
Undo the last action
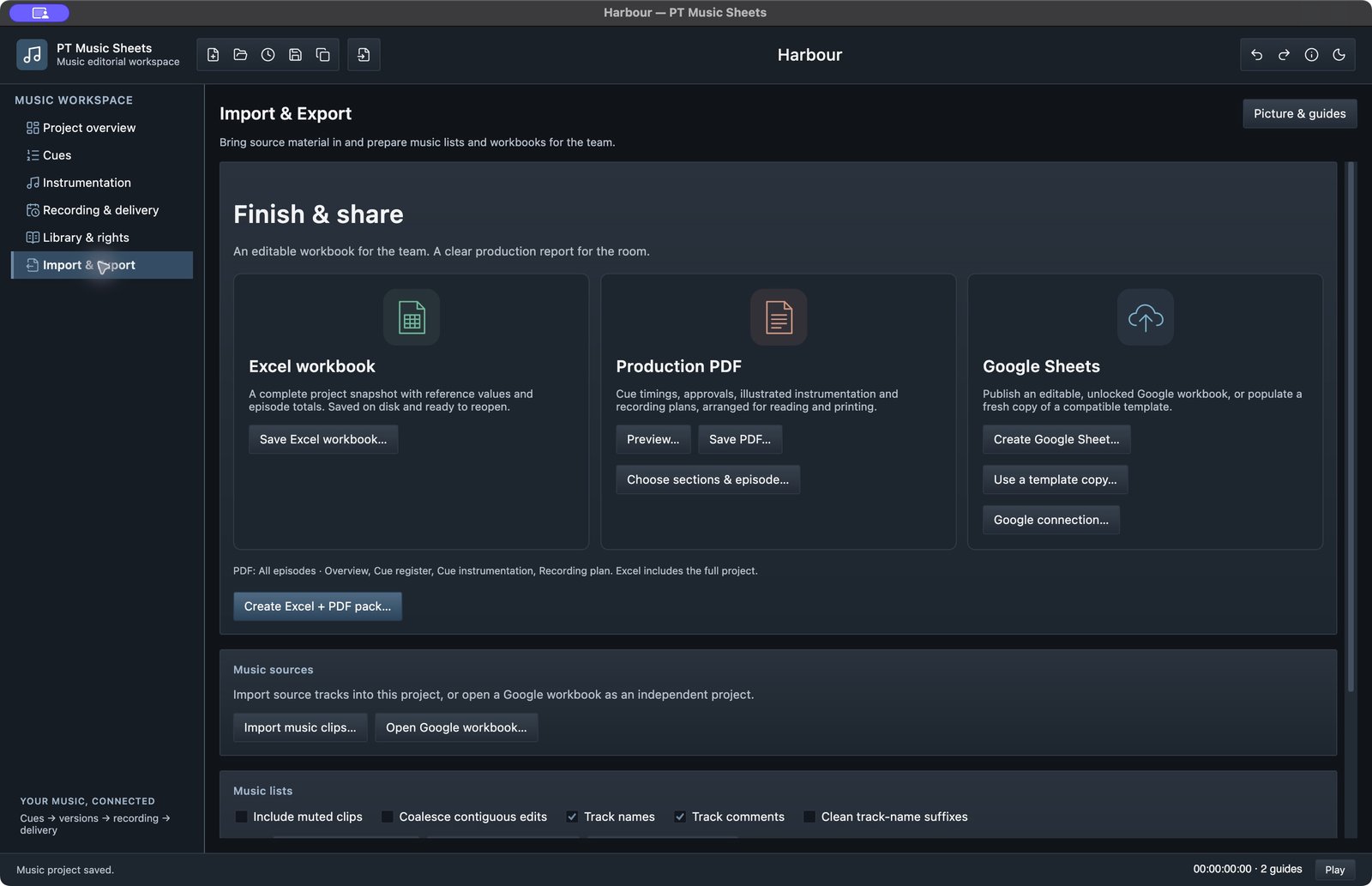coord(1256,55)
